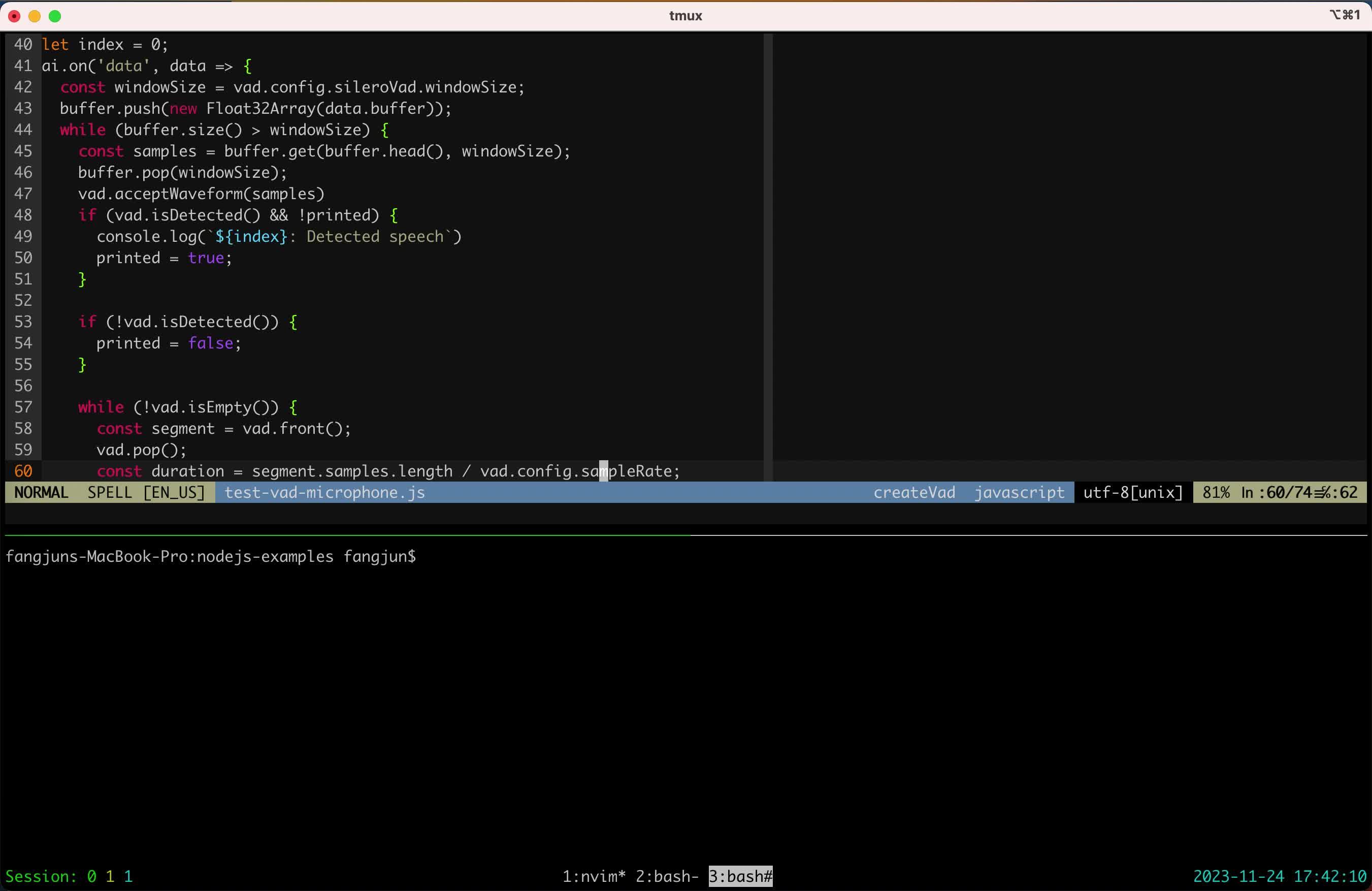Click the test-vad-microphone.js filename in statusline
The image size is (1372, 891).
coord(324,493)
